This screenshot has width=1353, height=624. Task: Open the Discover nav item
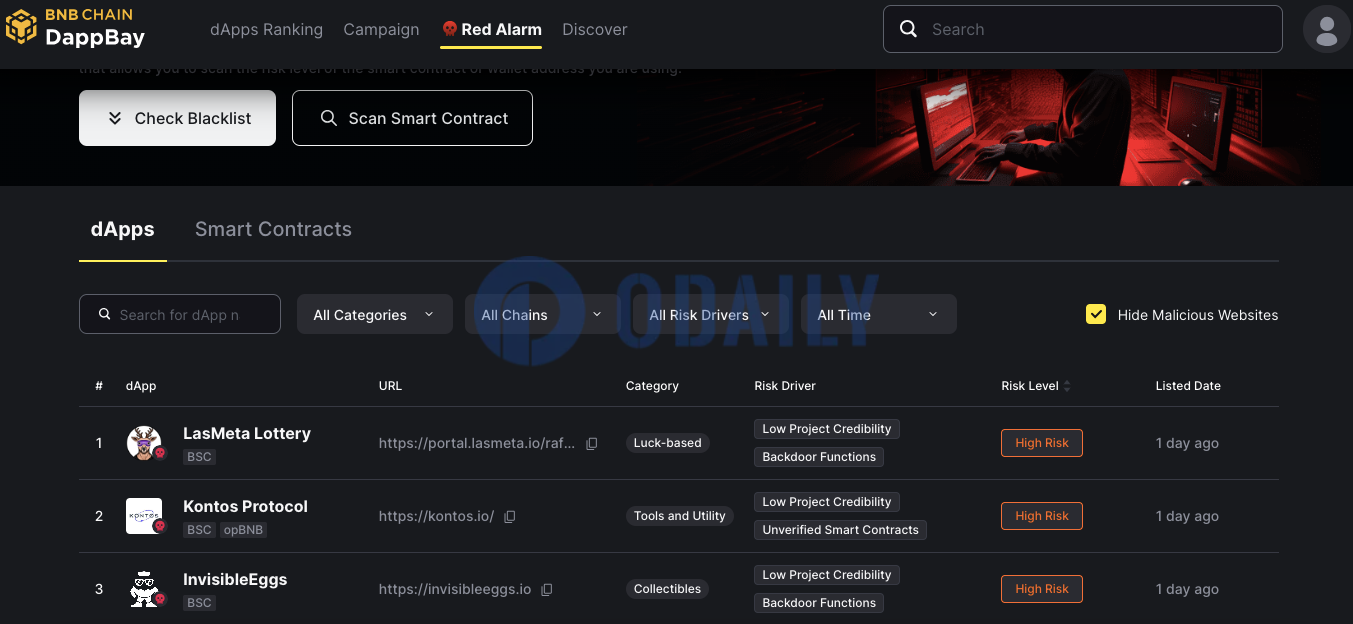pyautogui.click(x=595, y=29)
